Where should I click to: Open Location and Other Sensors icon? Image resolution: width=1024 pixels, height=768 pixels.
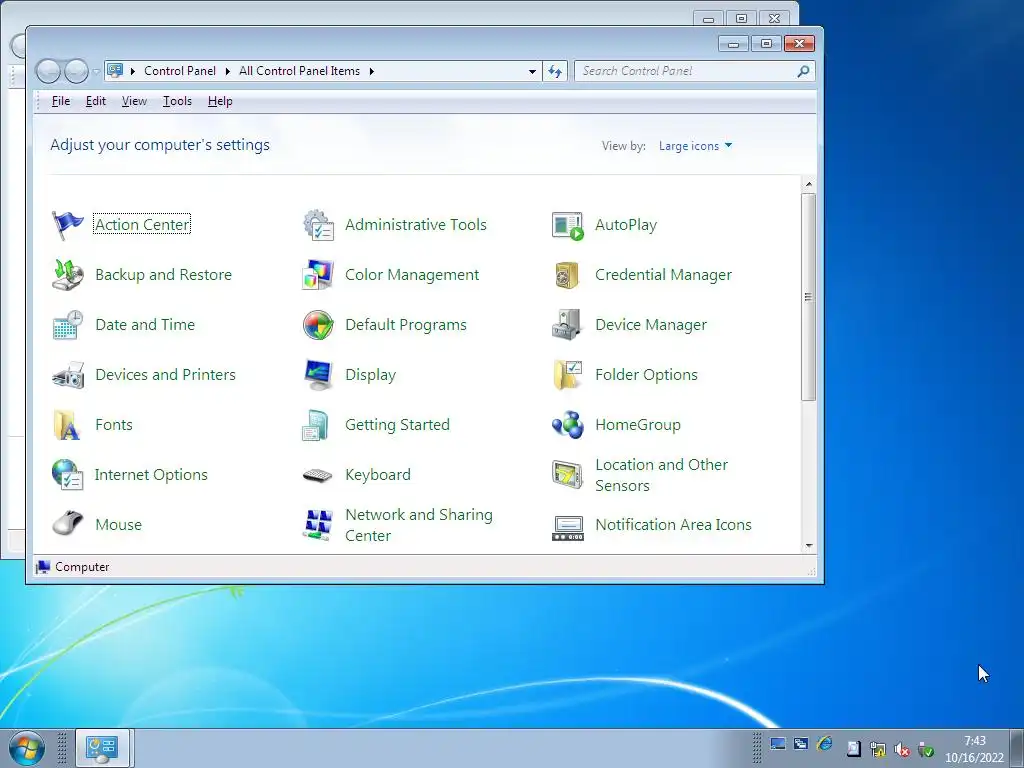[568, 475]
